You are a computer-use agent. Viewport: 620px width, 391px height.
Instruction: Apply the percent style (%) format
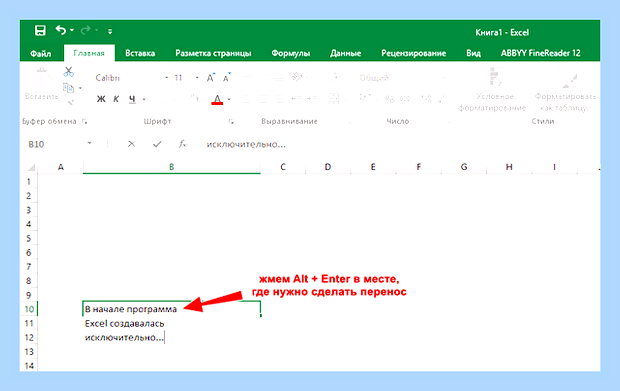pyautogui.click(x=389, y=99)
